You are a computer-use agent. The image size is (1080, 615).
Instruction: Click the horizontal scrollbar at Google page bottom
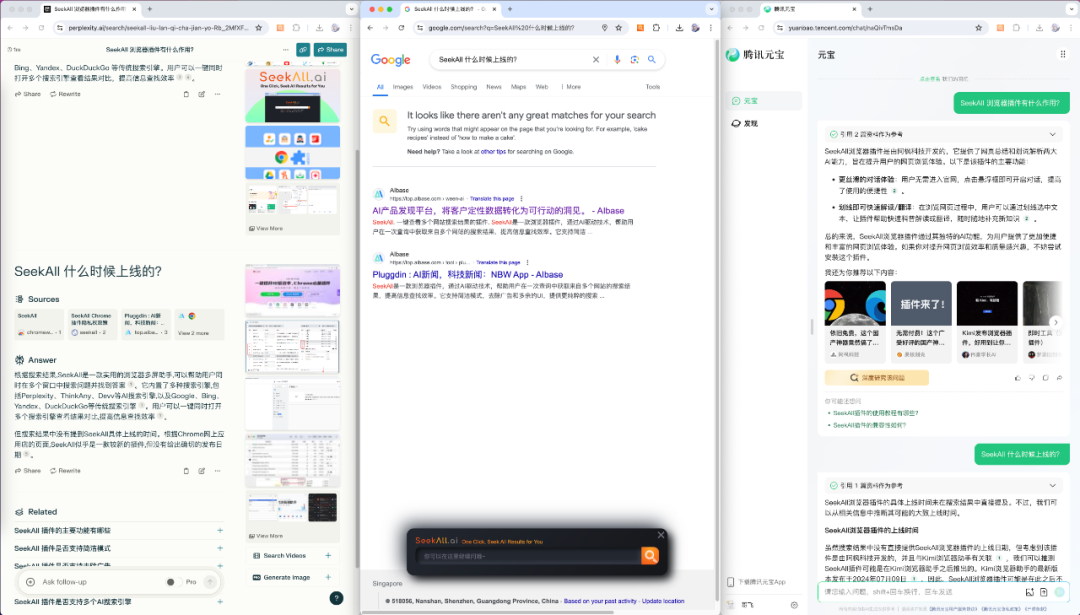point(489,612)
